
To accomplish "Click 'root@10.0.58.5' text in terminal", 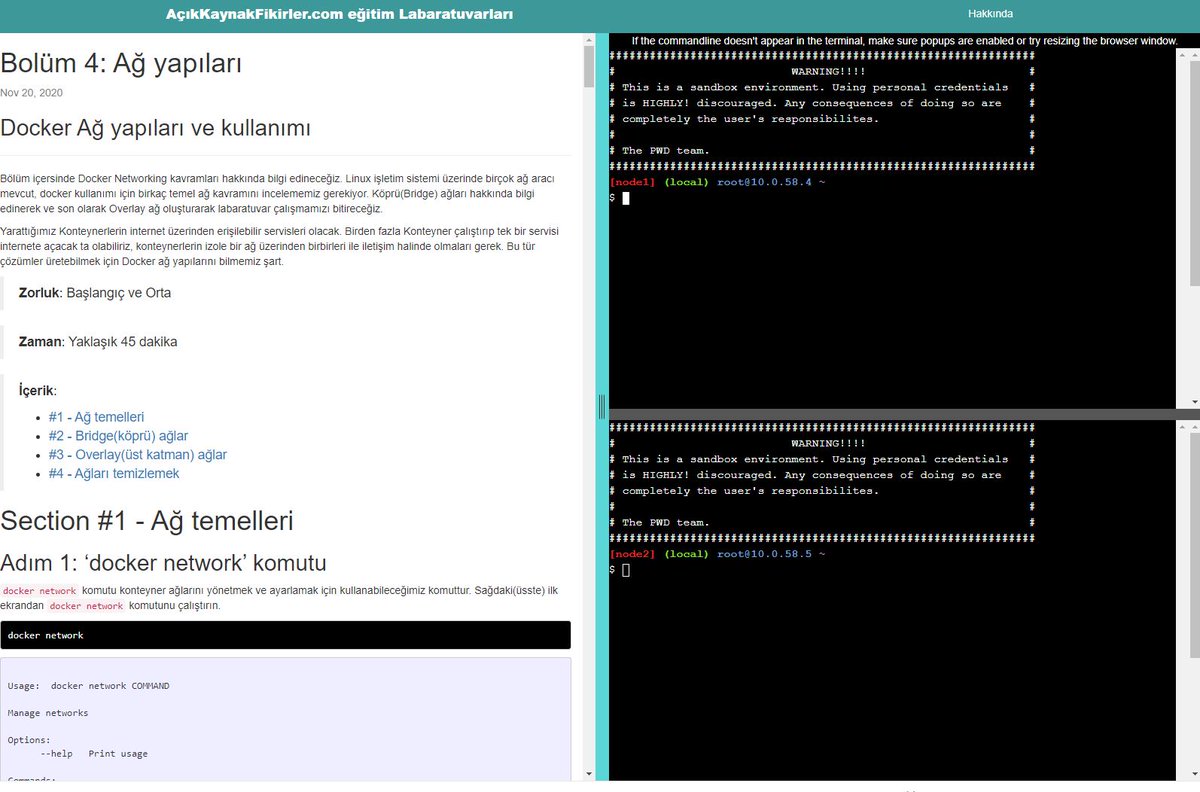I will tap(764, 554).
